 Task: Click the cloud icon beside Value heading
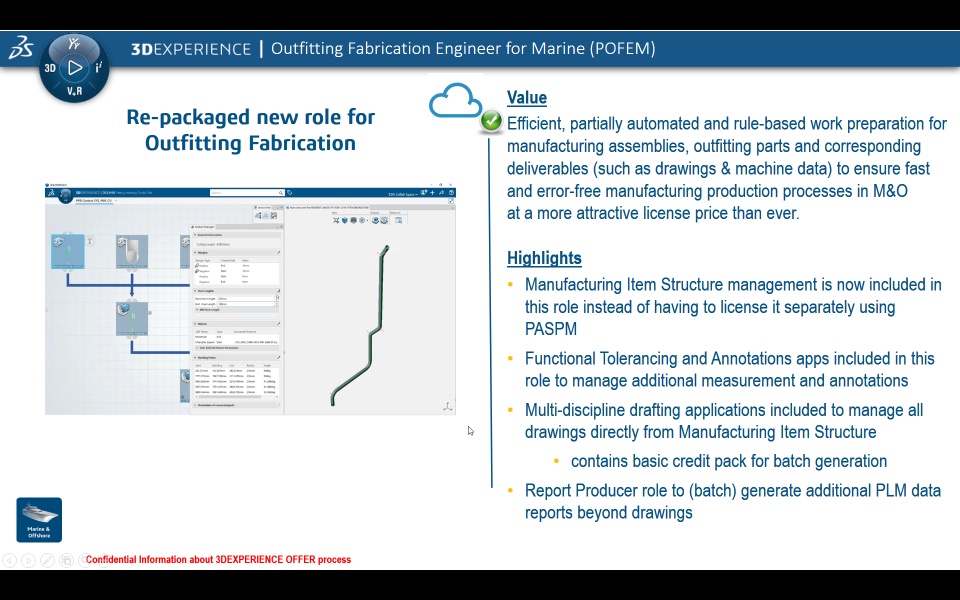pyautogui.click(x=455, y=100)
